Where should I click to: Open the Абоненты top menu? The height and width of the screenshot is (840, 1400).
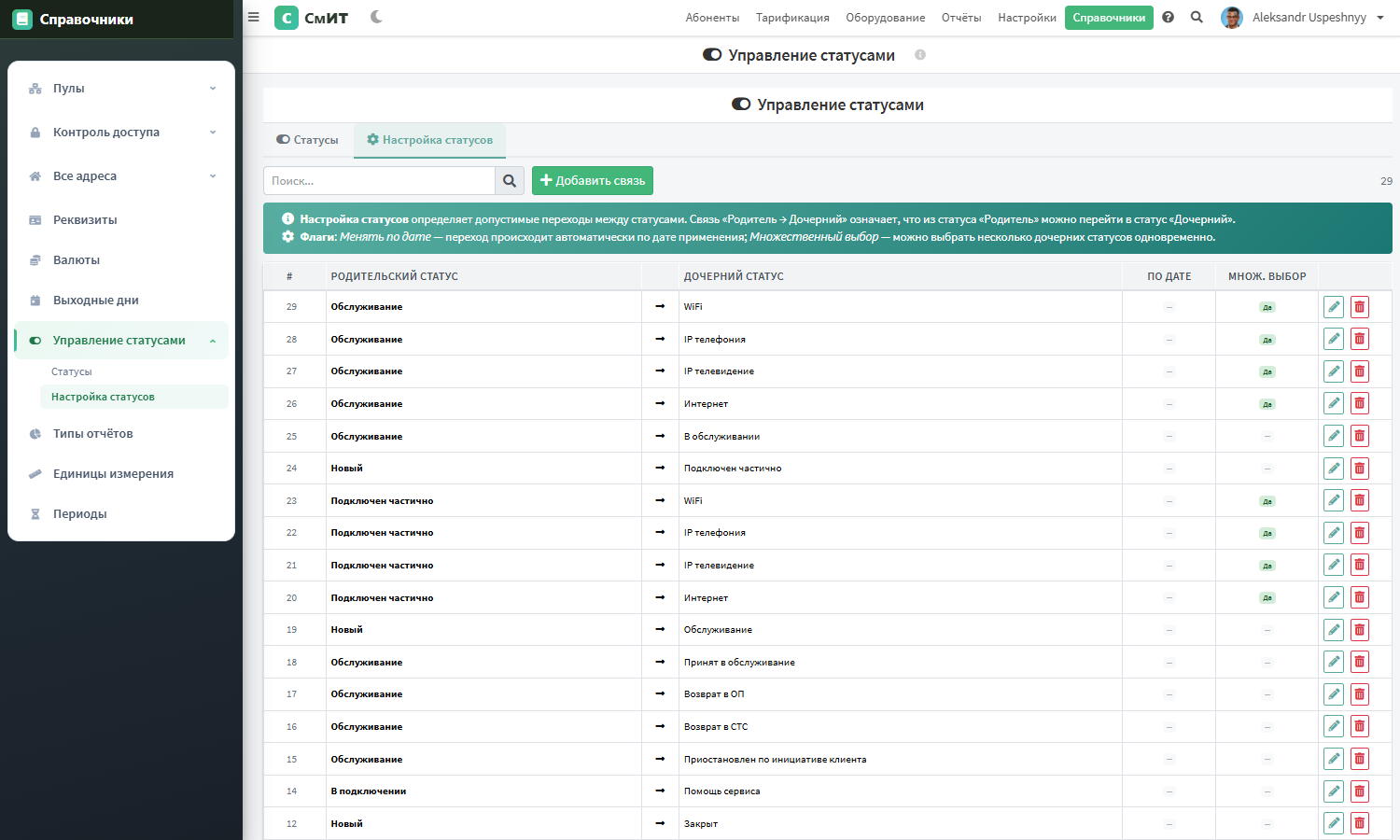712,18
